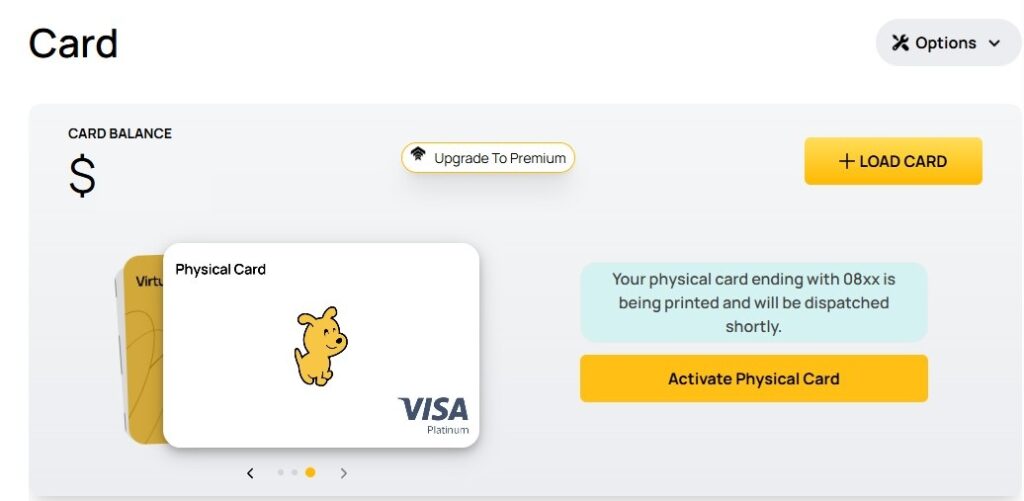The height and width of the screenshot is (501, 1024).
Task: Click the wrench tools icon beside Options
Action: (899, 43)
